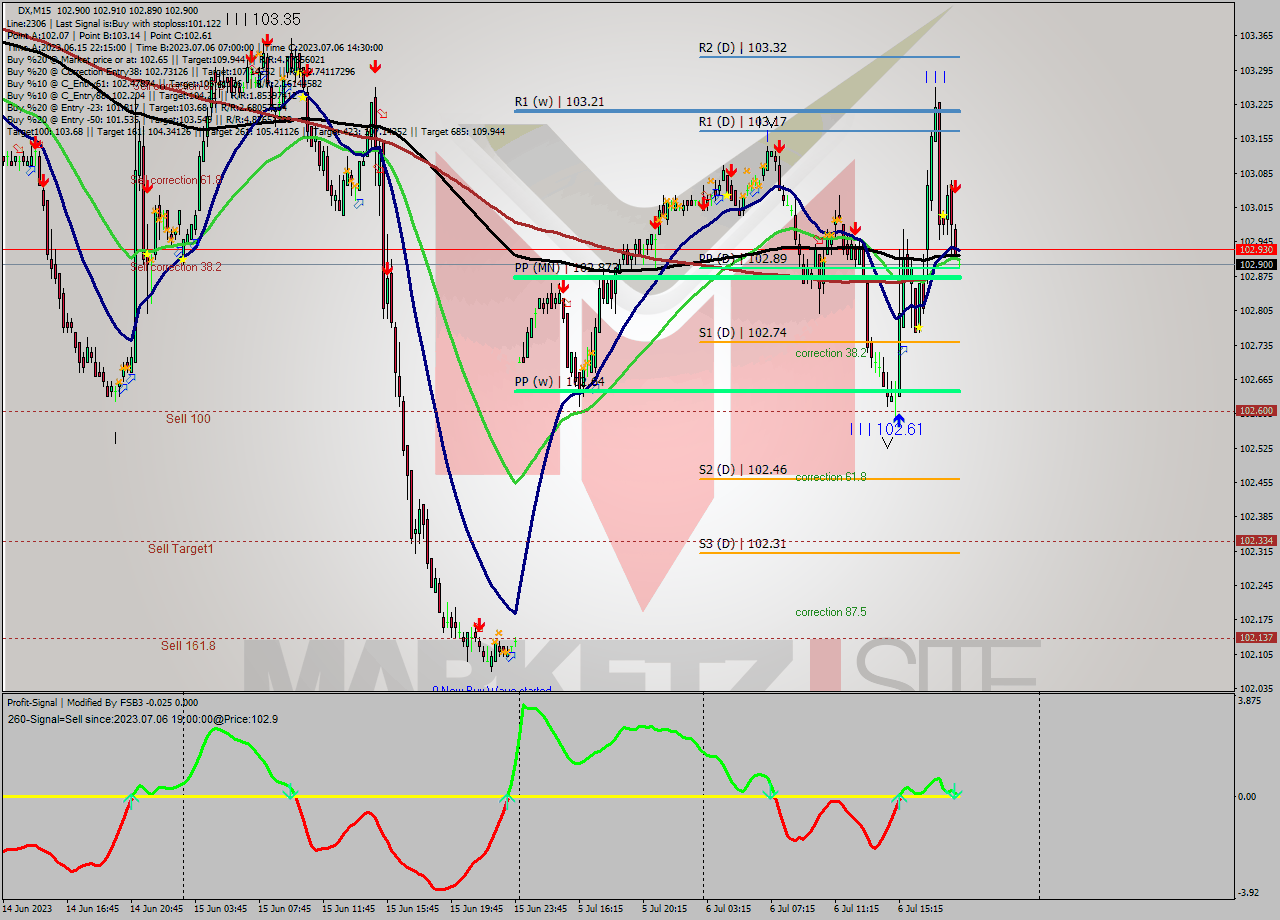Select the R1 (w) | 103.21 label

coord(560,102)
